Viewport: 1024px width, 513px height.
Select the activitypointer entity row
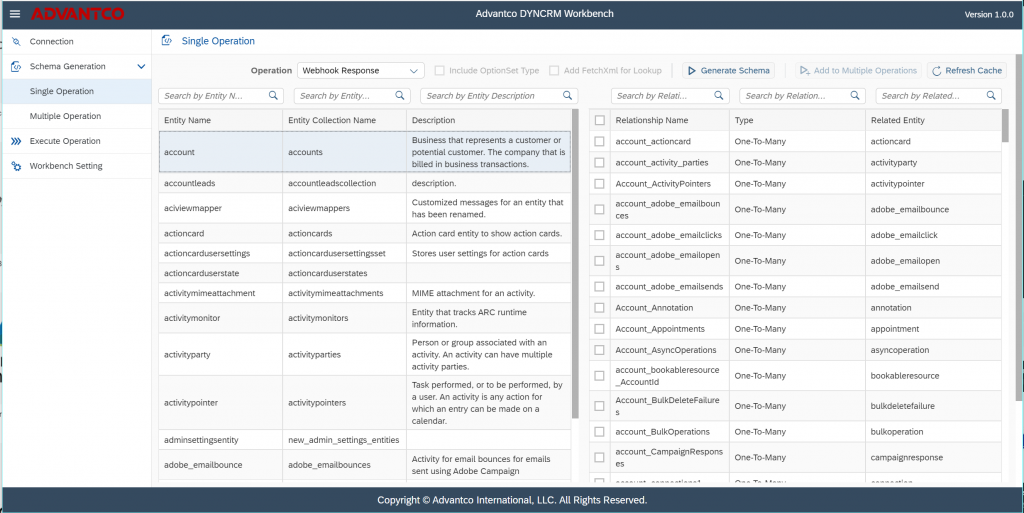click(364, 403)
